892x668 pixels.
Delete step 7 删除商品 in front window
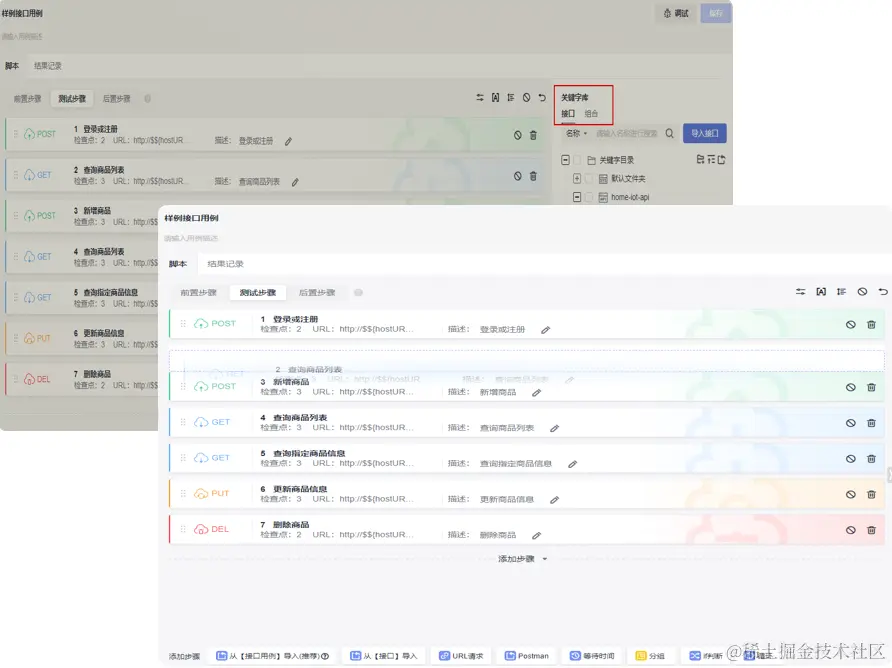(871, 530)
